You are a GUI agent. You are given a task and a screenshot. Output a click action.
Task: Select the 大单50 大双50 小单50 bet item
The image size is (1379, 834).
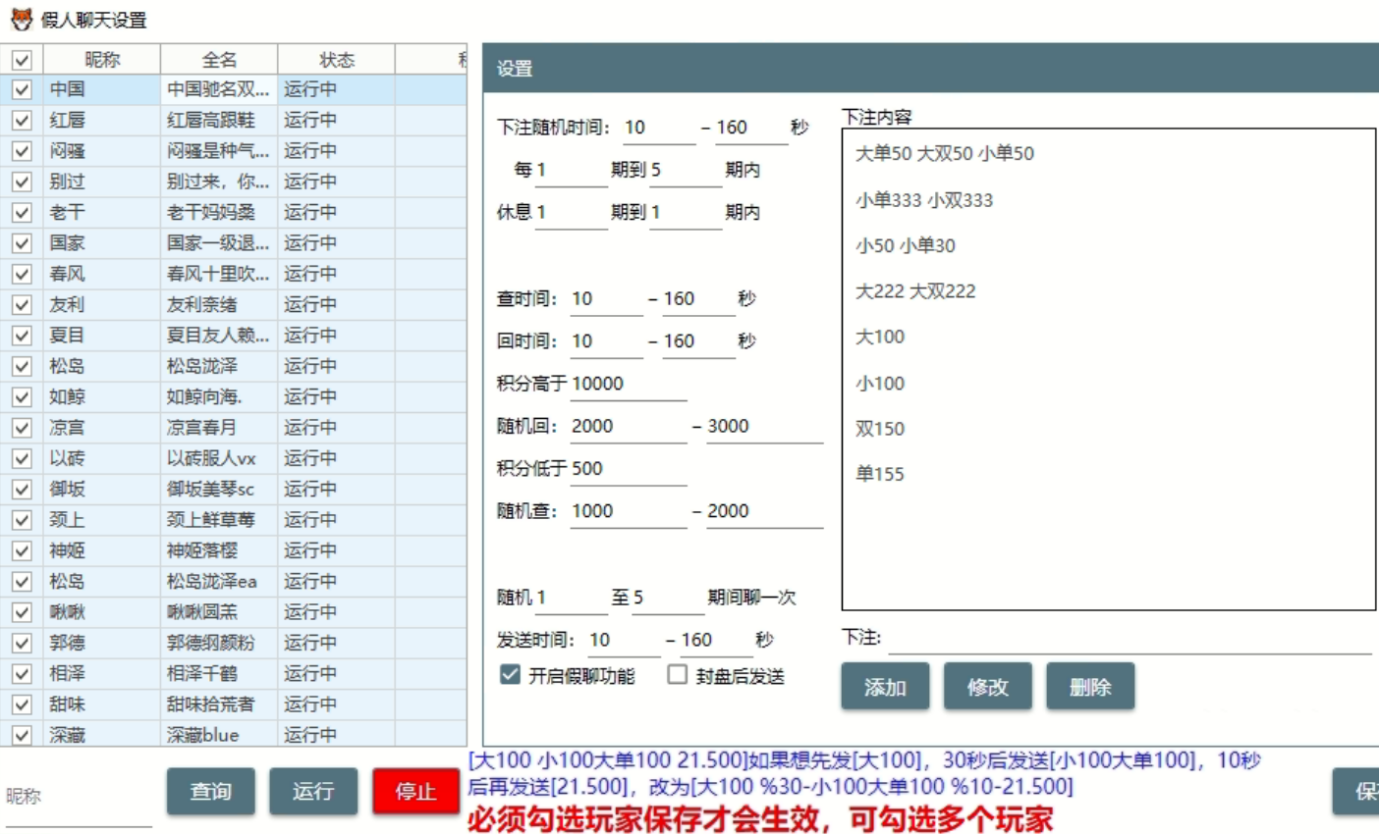pos(945,154)
